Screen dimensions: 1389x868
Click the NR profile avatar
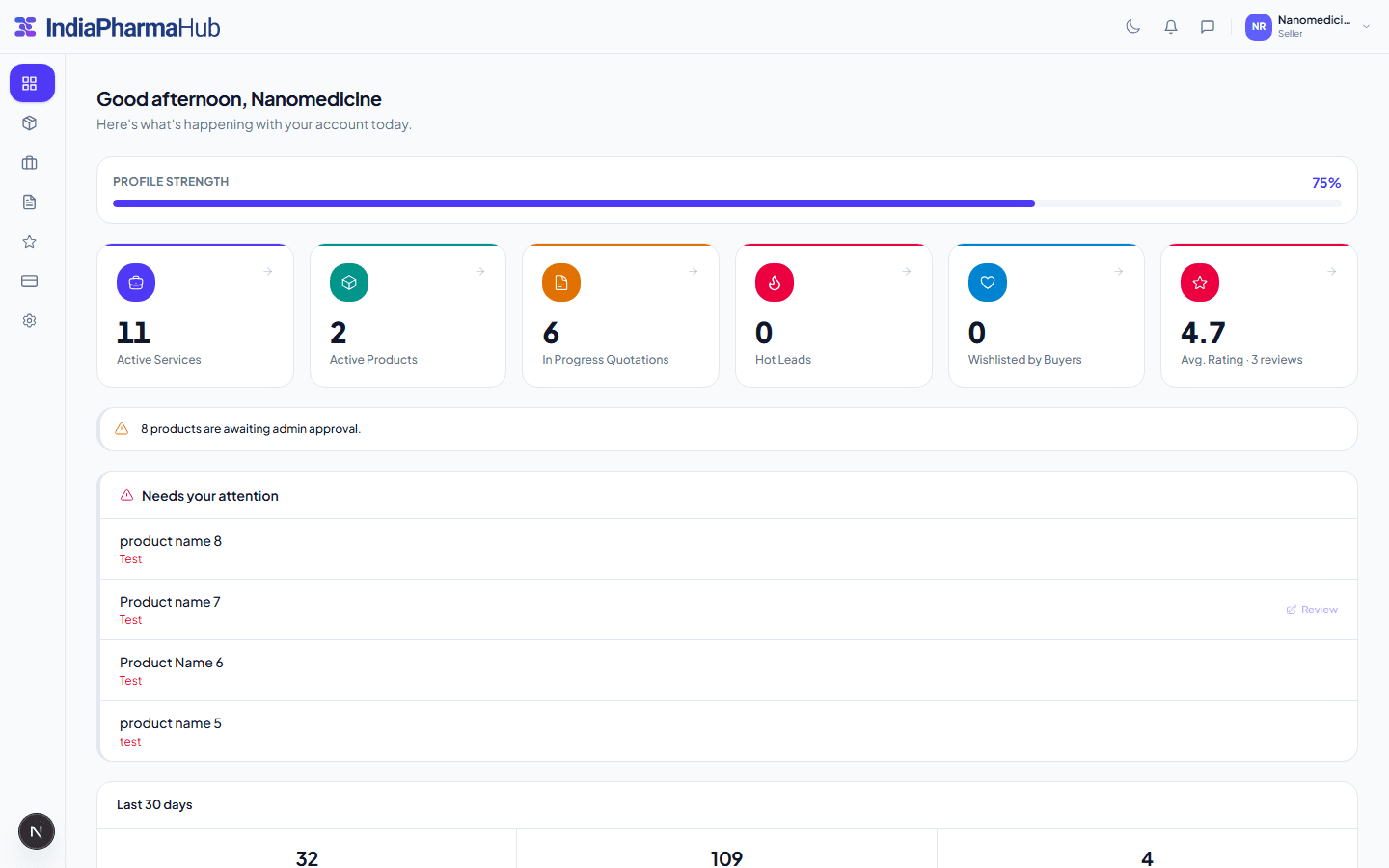1259,27
